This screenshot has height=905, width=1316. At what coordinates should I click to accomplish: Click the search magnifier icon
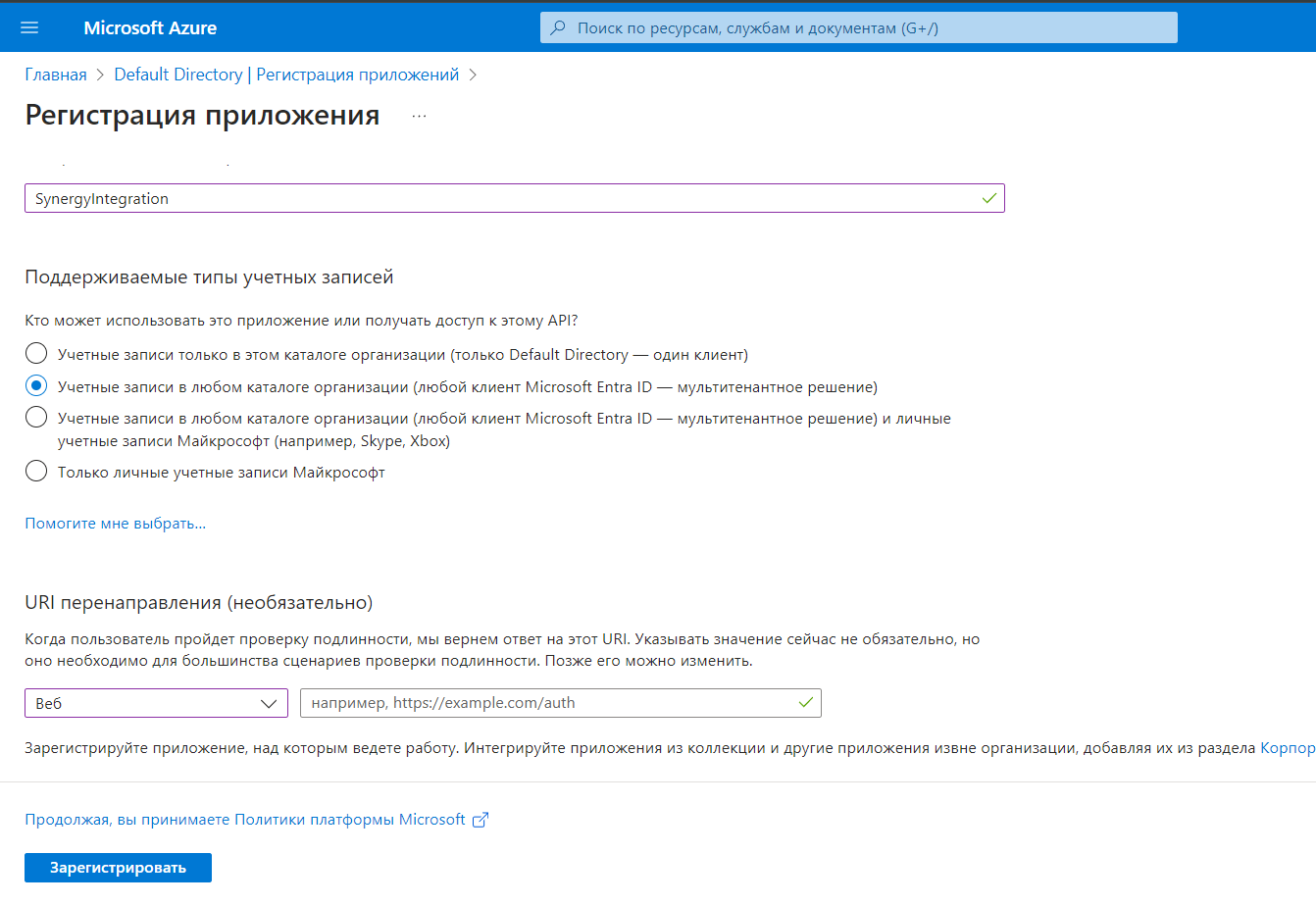click(558, 28)
